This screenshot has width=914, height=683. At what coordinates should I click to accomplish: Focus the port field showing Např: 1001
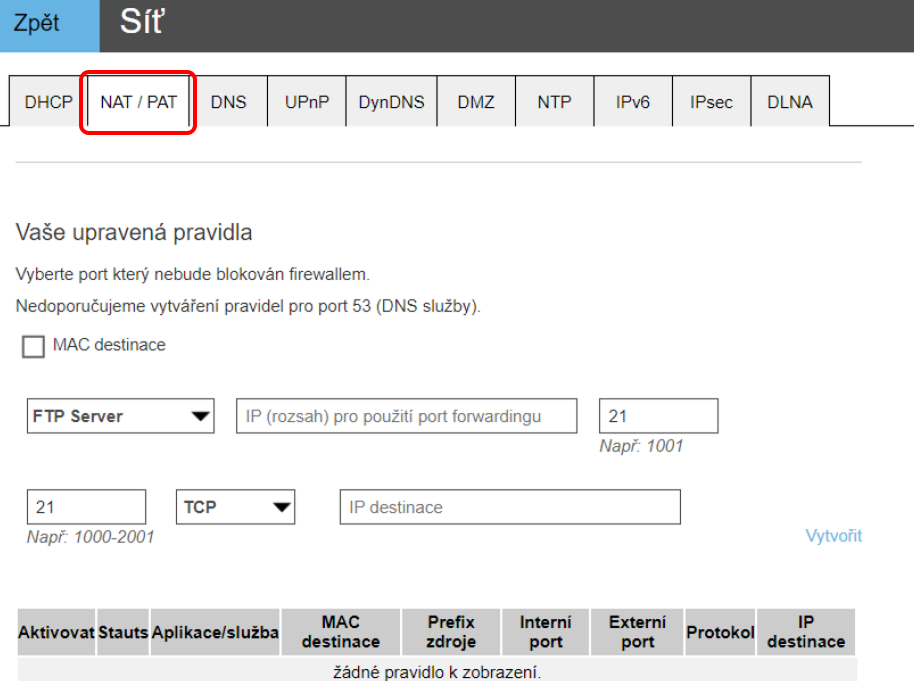(x=658, y=416)
